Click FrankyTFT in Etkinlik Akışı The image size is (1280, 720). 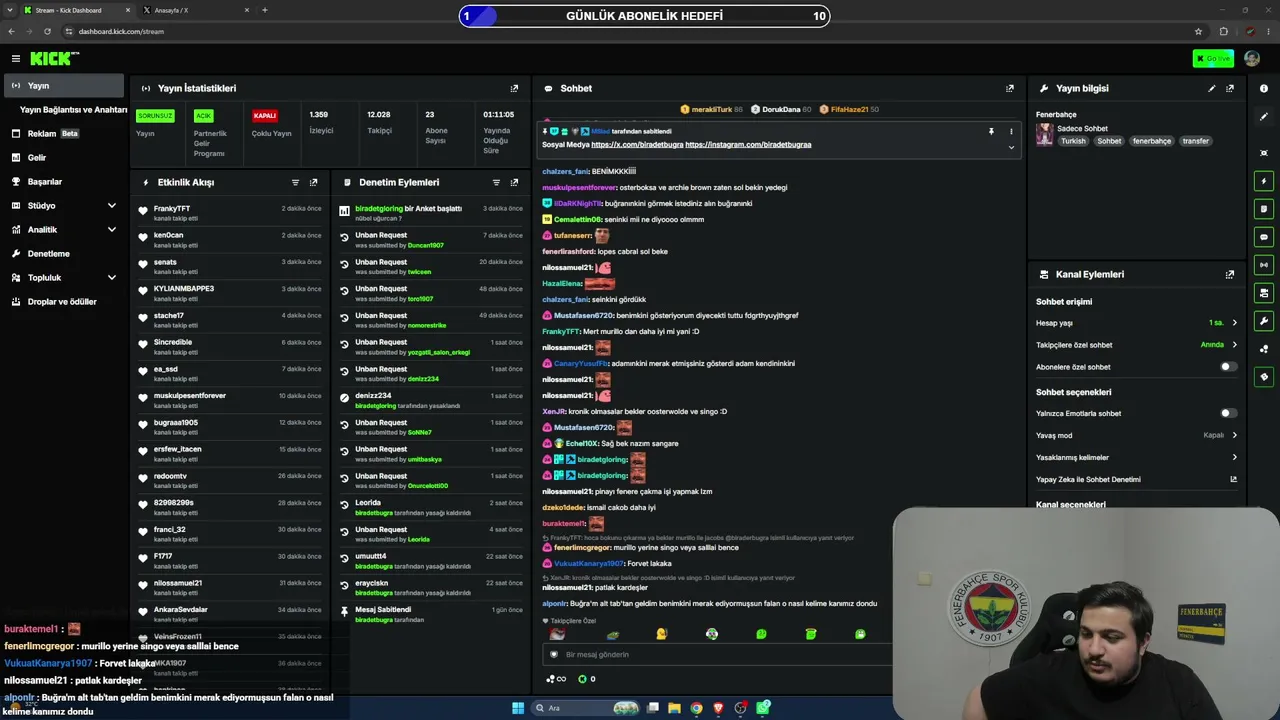(172, 209)
